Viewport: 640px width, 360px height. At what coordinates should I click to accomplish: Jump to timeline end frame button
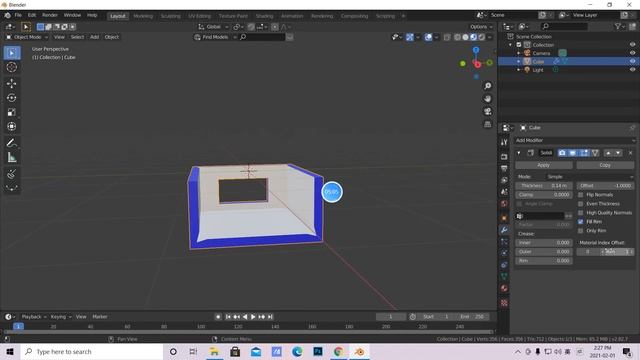270,317
